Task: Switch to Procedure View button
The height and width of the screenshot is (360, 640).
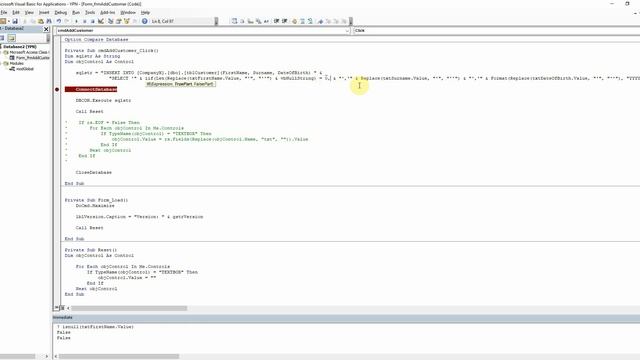Action: (x=56, y=308)
